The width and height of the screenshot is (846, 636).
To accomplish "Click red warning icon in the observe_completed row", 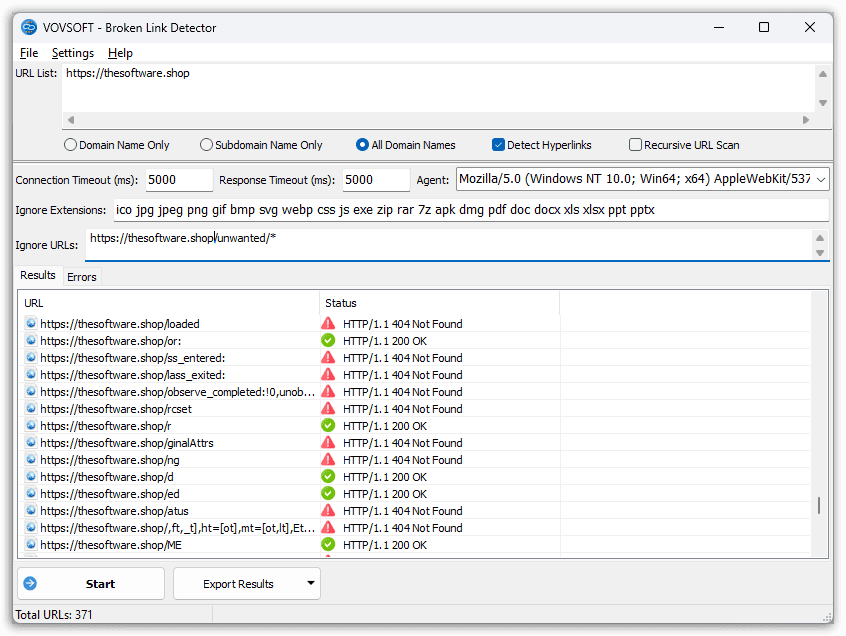I will click(x=328, y=391).
